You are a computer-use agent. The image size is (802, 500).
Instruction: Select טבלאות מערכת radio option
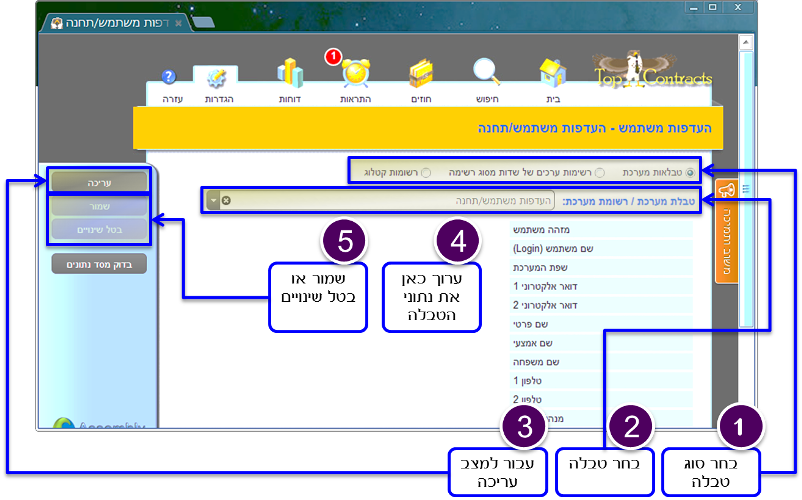point(690,173)
